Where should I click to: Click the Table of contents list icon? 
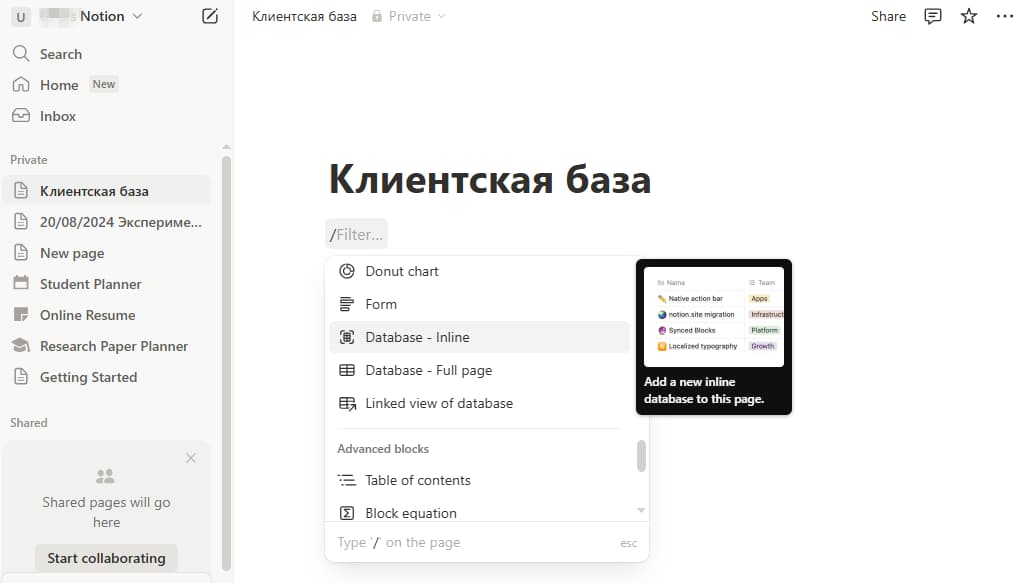[347, 481]
